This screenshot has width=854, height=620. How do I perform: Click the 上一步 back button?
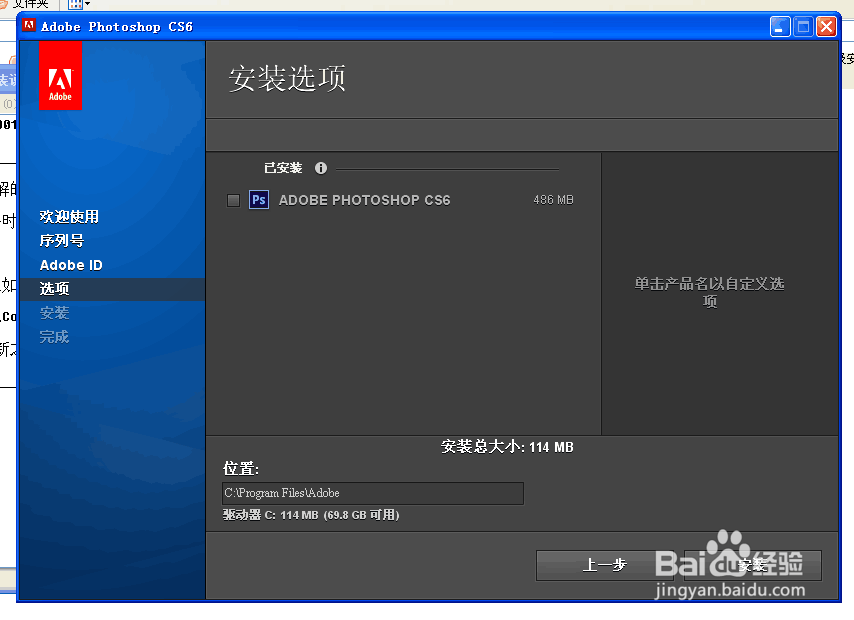coord(605,565)
